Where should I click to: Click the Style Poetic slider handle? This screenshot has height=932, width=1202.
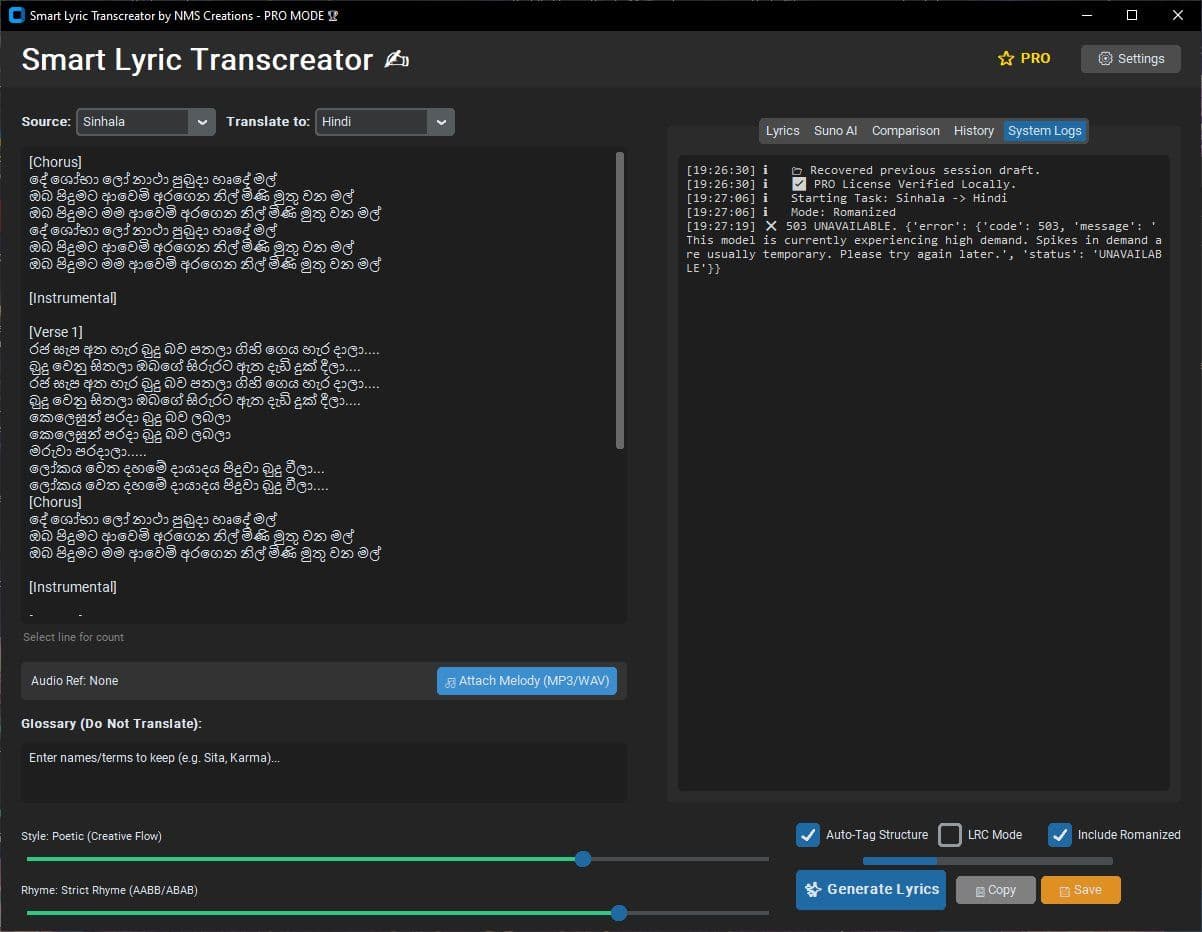tap(583, 859)
